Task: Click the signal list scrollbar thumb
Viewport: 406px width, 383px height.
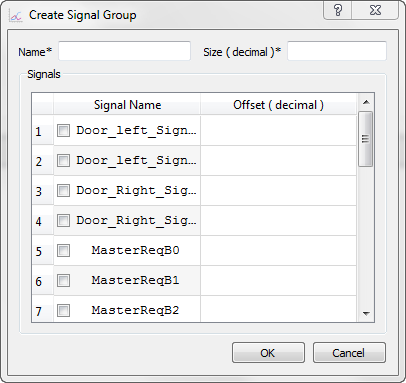Action: (x=366, y=139)
